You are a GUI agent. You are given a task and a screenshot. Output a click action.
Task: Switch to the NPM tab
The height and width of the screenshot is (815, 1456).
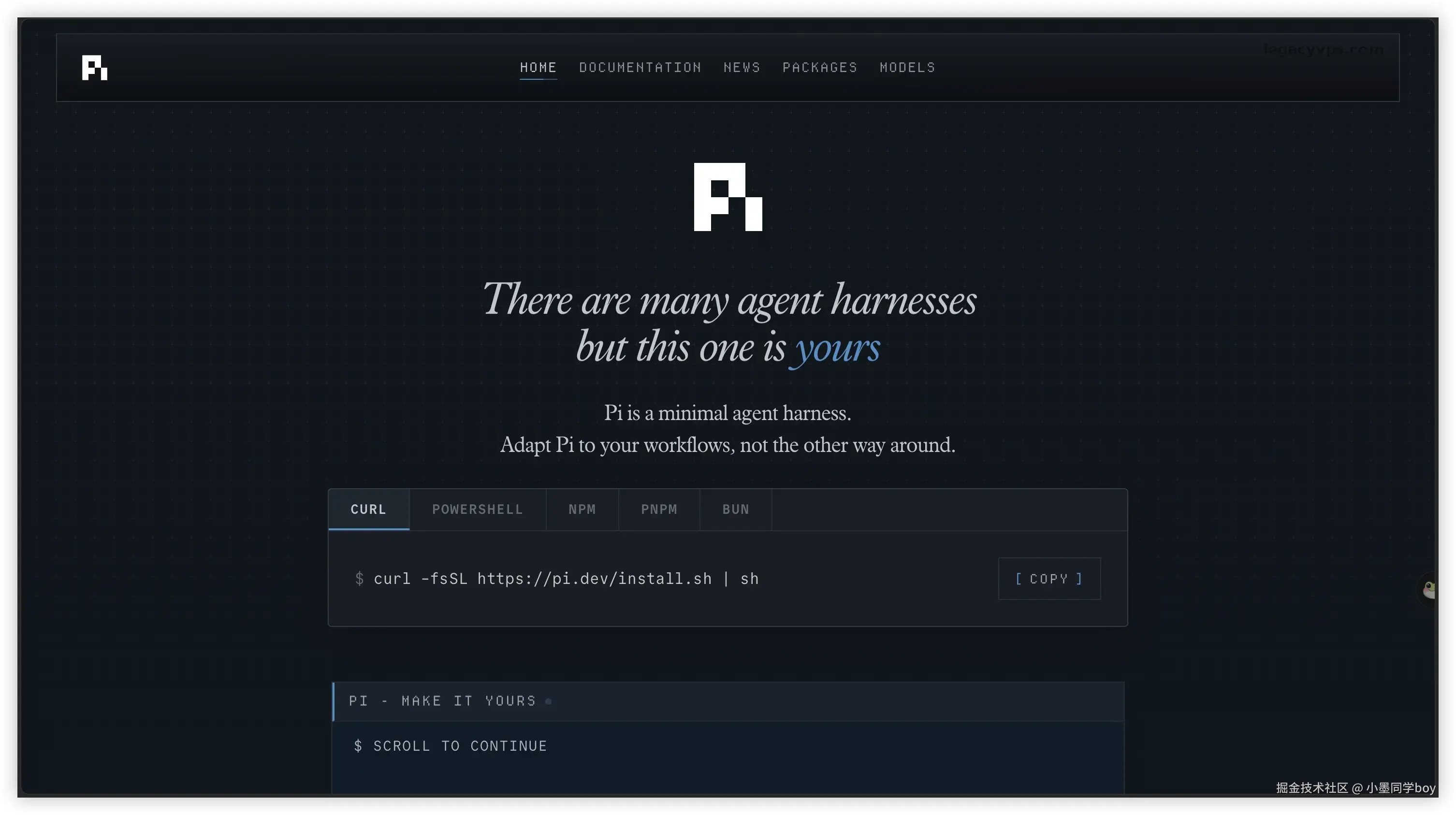tap(582, 509)
